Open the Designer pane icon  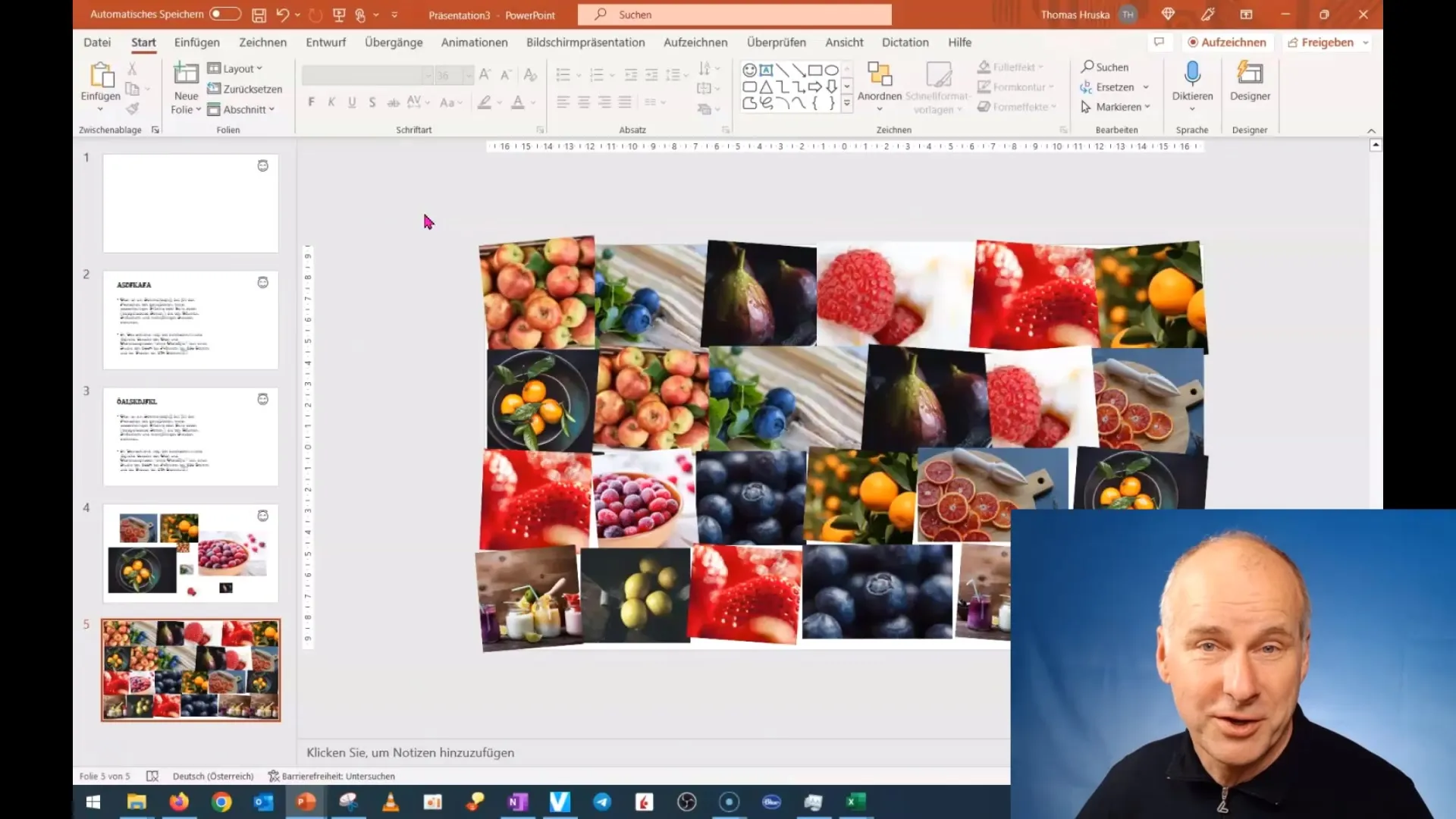tap(1250, 74)
